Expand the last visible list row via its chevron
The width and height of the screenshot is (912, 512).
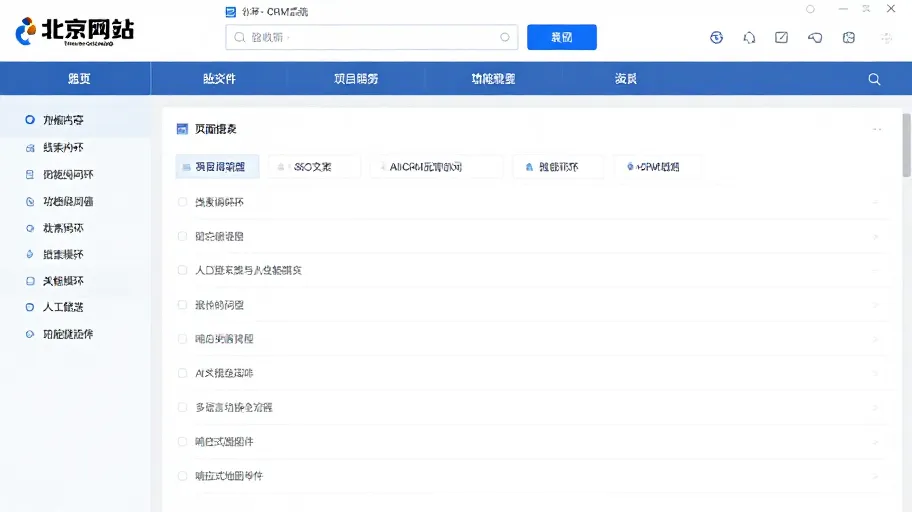(875, 477)
